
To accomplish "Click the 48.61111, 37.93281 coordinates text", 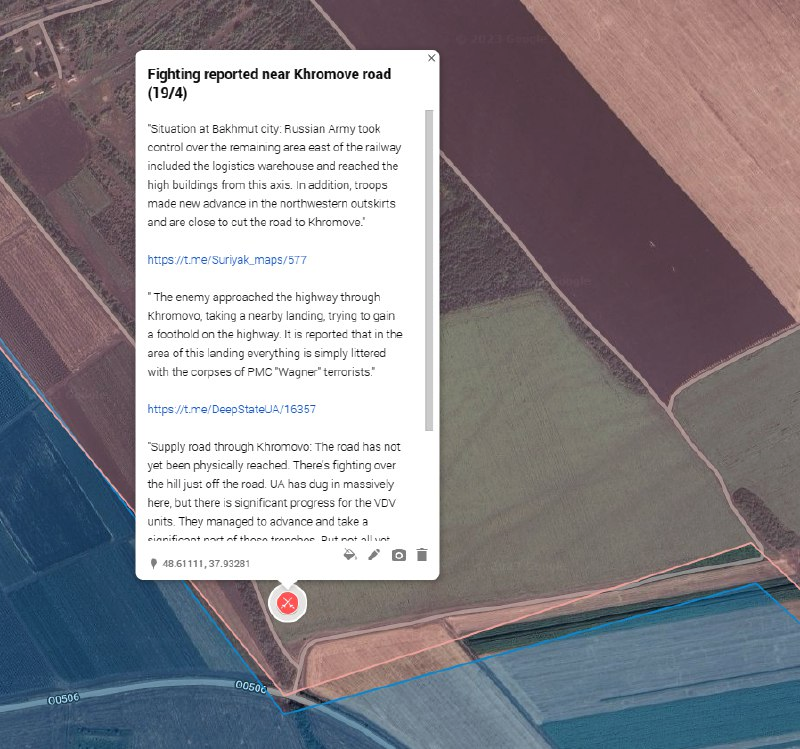I will click(x=206, y=564).
